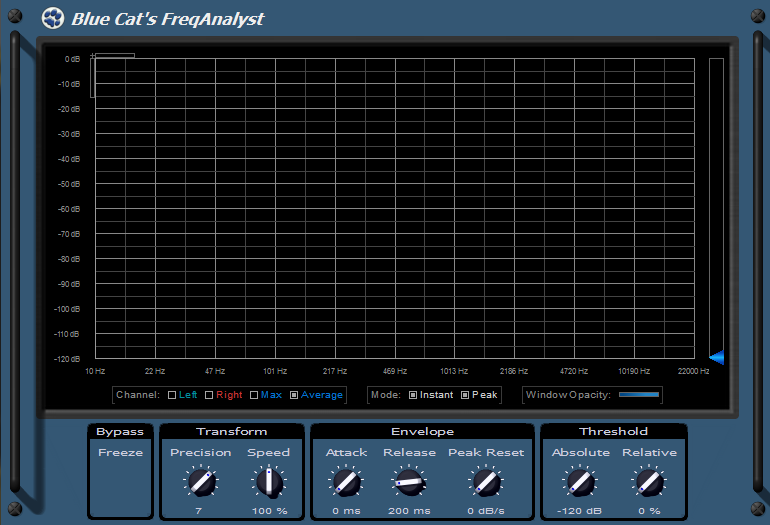Image resolution: width=770 pixels, height=525 pixels.
Task: Click the 0 dB axis label
Action: (72, 59)
